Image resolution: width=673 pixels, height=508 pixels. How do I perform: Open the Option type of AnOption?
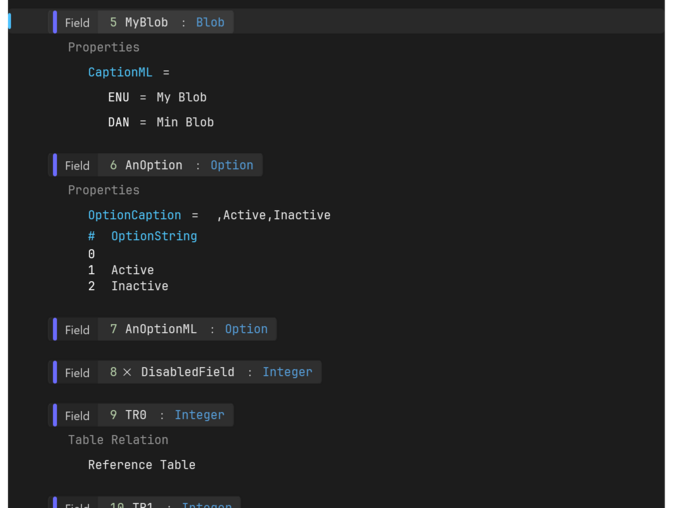tap(232, 165)
